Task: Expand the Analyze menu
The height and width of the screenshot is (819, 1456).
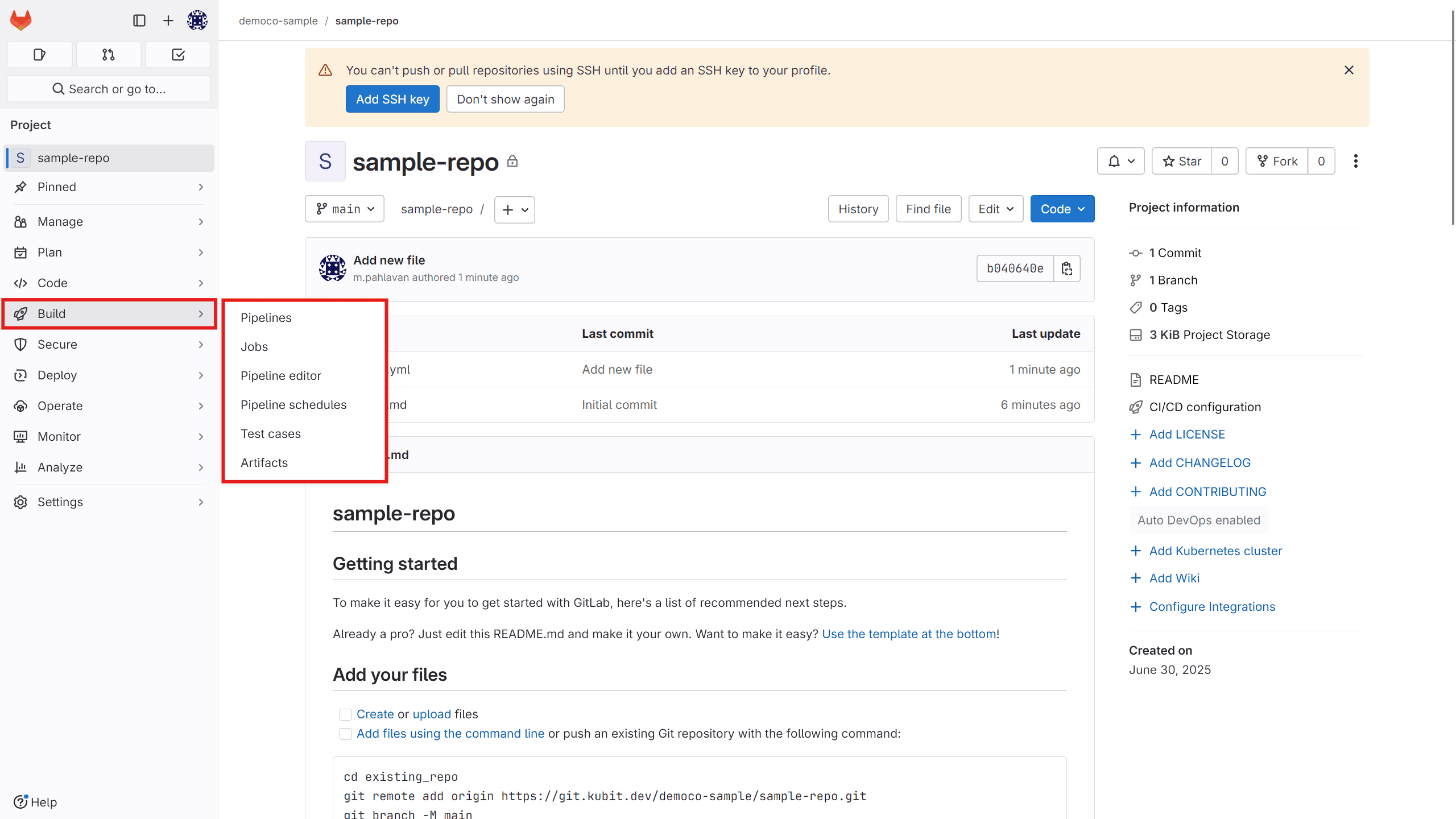Action: click(x=109, y=467)
